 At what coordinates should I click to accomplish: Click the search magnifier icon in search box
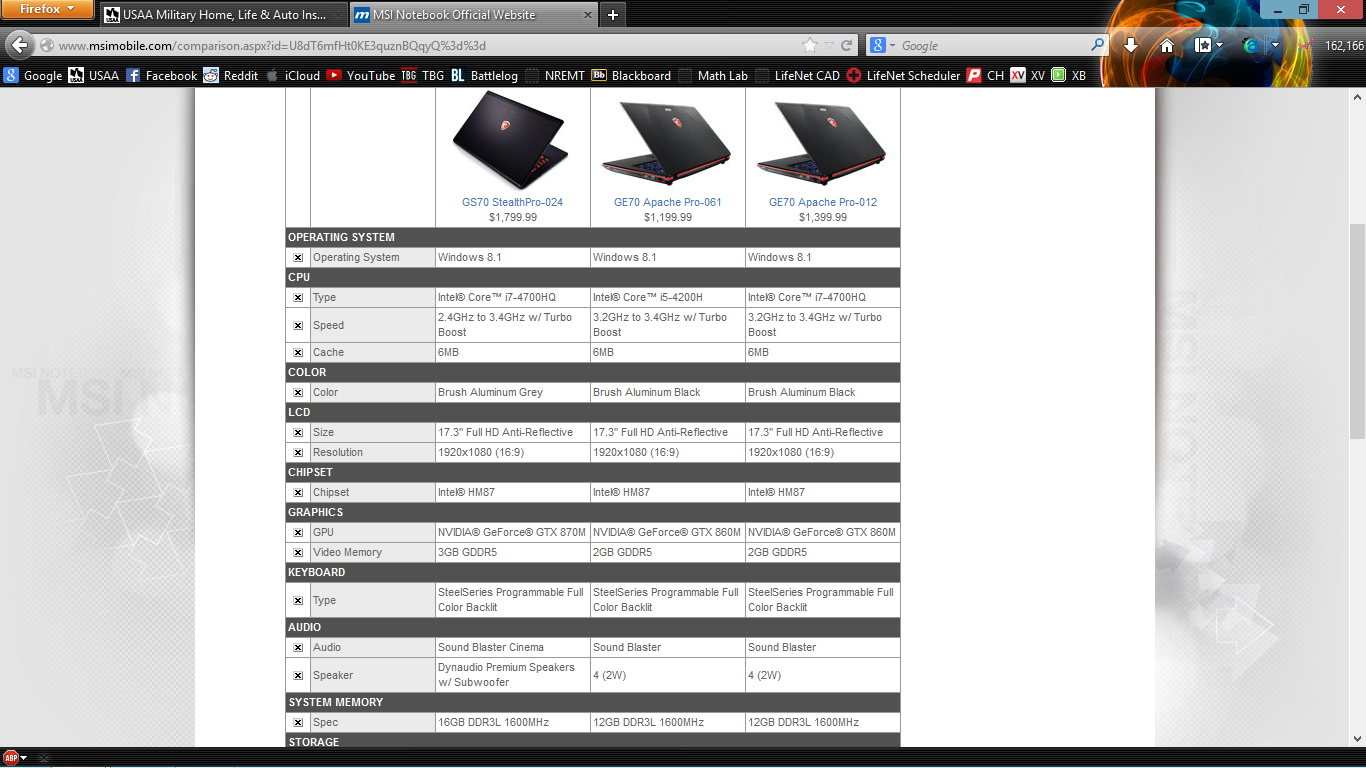coord(1097,45)
